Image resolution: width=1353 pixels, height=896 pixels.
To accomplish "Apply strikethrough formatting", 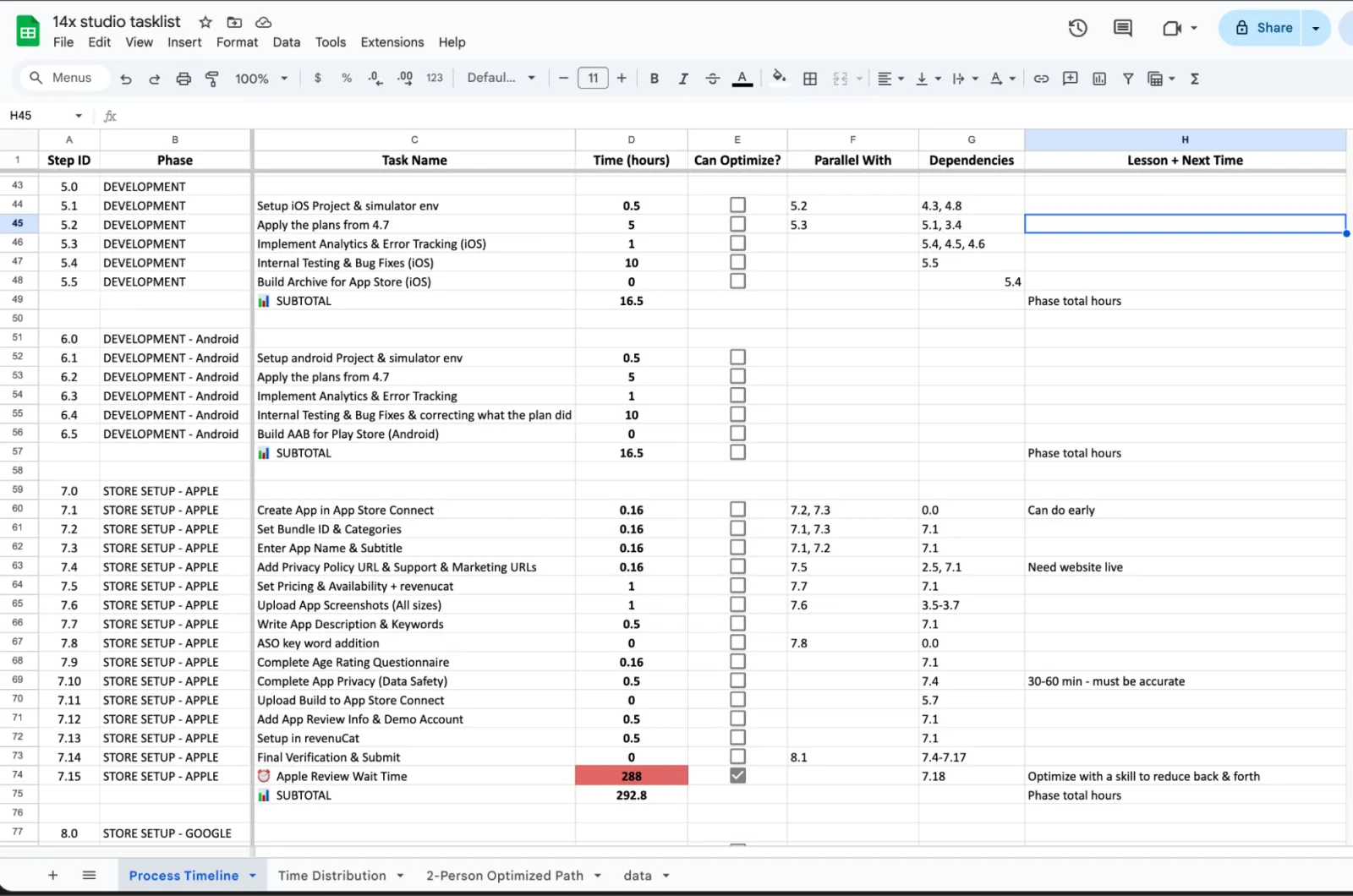I will [x=713, y=79].
